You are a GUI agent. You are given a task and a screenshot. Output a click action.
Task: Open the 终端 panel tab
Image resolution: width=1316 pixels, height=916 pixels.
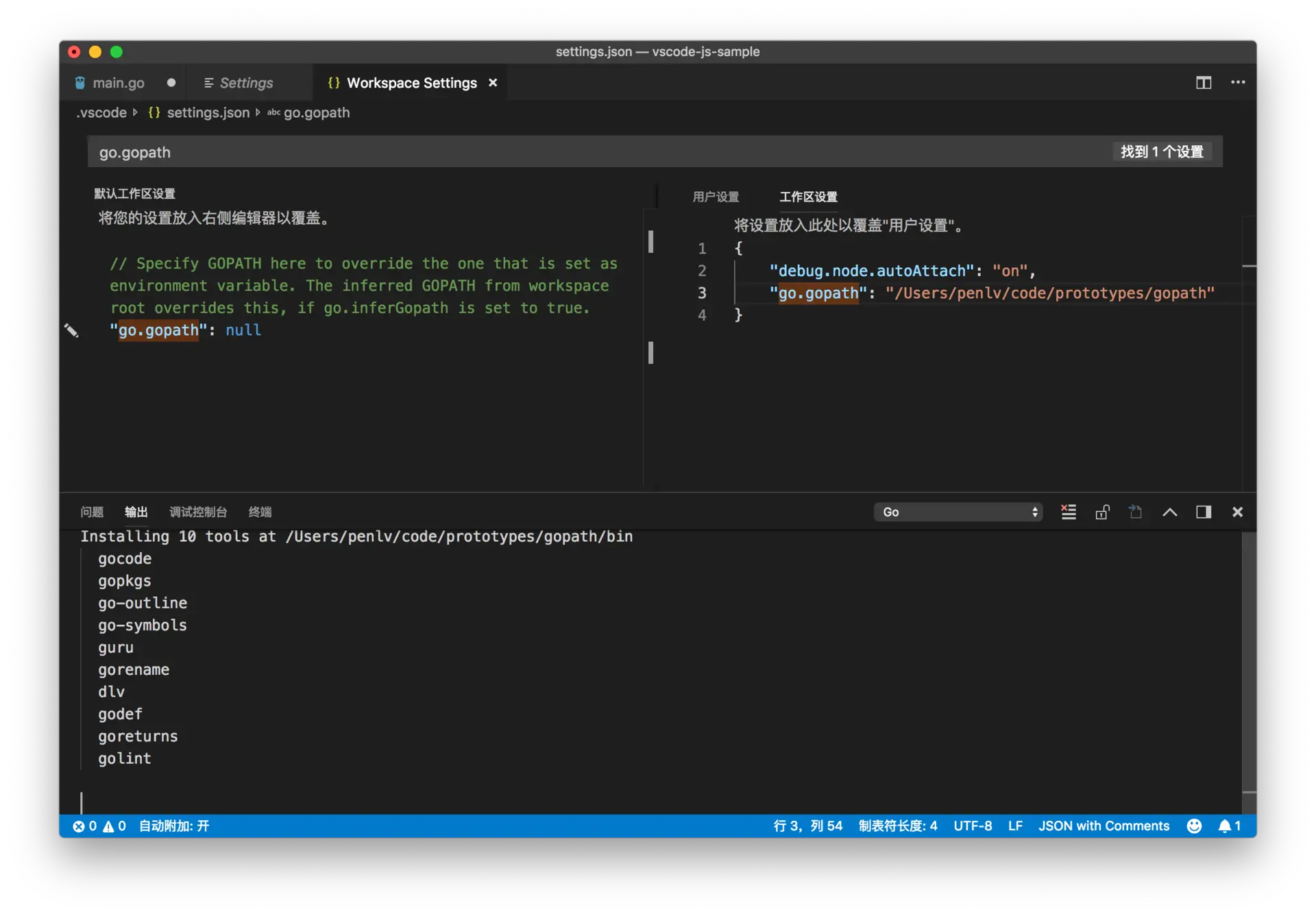pyautogui.click(x=260, y=512)
